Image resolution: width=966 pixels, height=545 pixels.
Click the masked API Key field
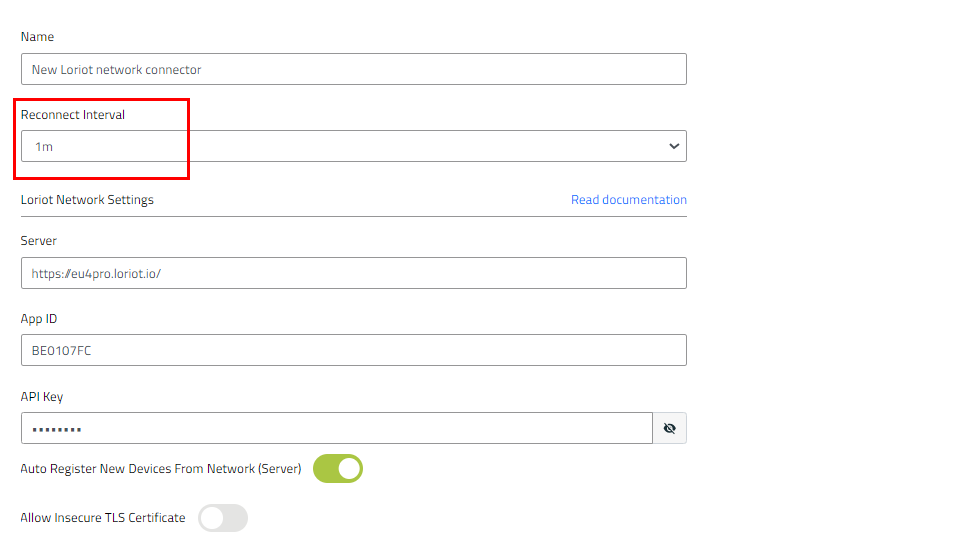click(336, 428)
